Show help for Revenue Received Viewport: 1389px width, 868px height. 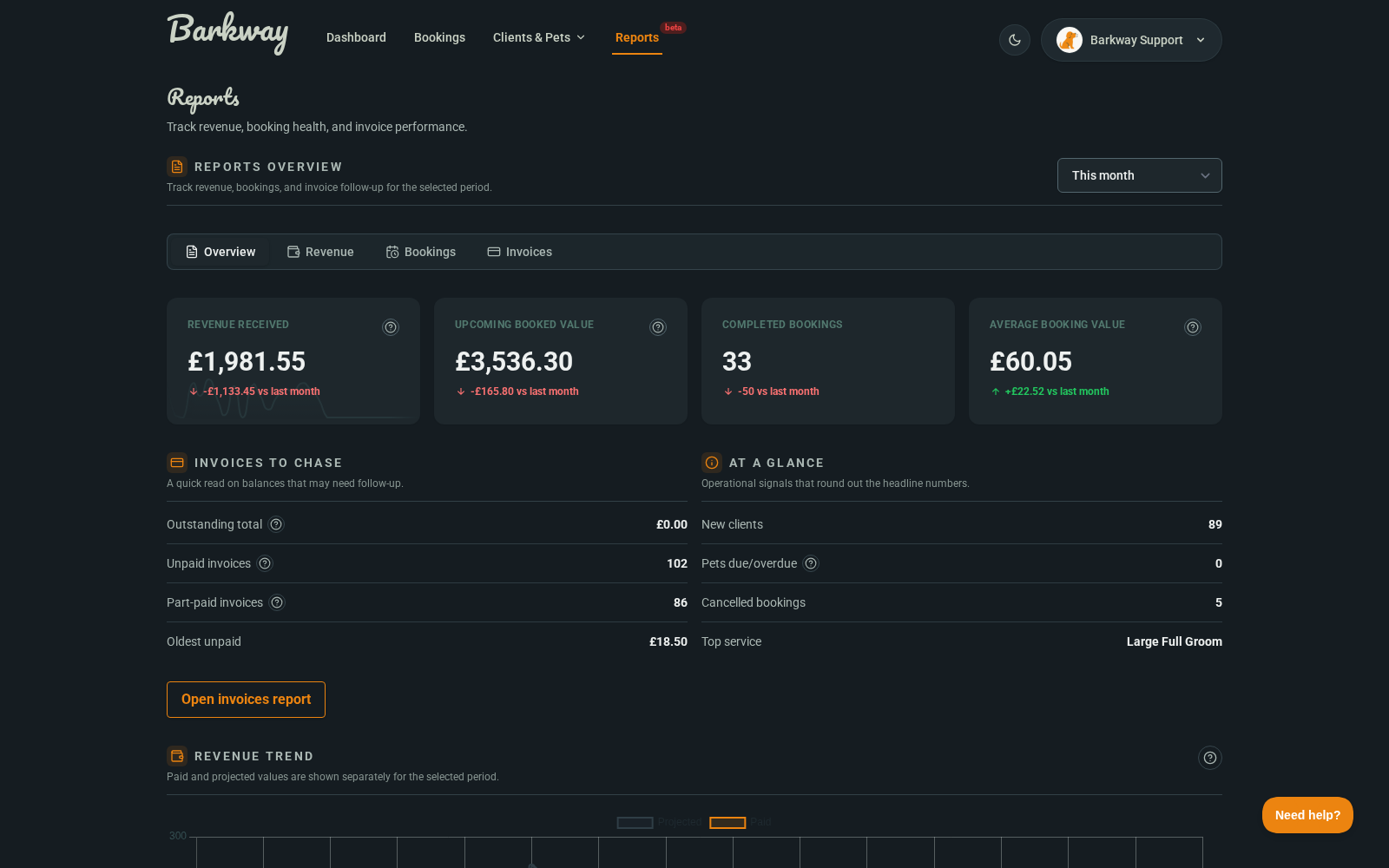[391, 327]
